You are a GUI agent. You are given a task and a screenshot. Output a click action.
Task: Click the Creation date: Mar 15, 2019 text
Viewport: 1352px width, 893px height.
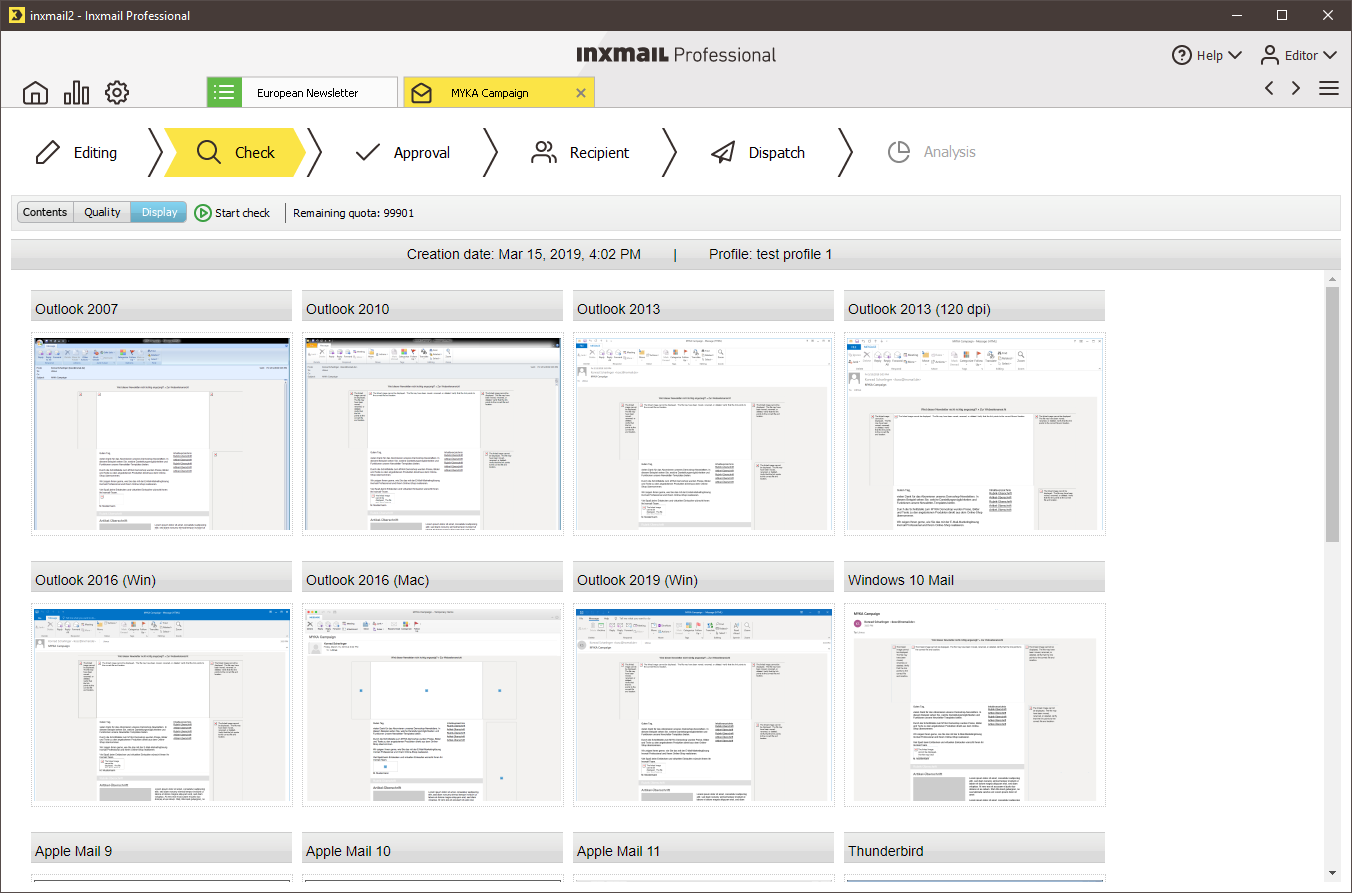(x=524, y=254)
